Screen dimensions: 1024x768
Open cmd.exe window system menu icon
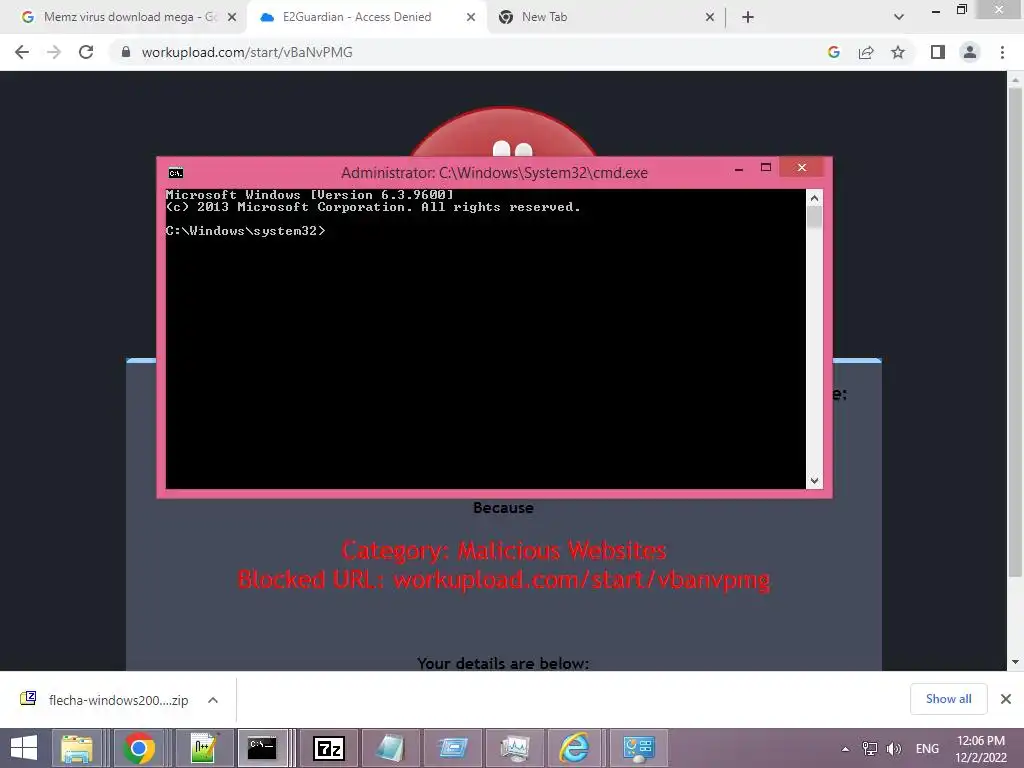(176, 173)
